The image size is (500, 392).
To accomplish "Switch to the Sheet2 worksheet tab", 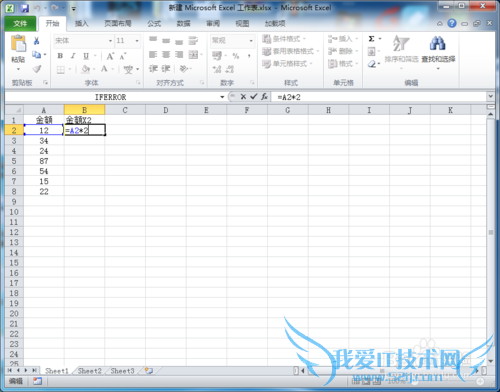I will (90, 371).
